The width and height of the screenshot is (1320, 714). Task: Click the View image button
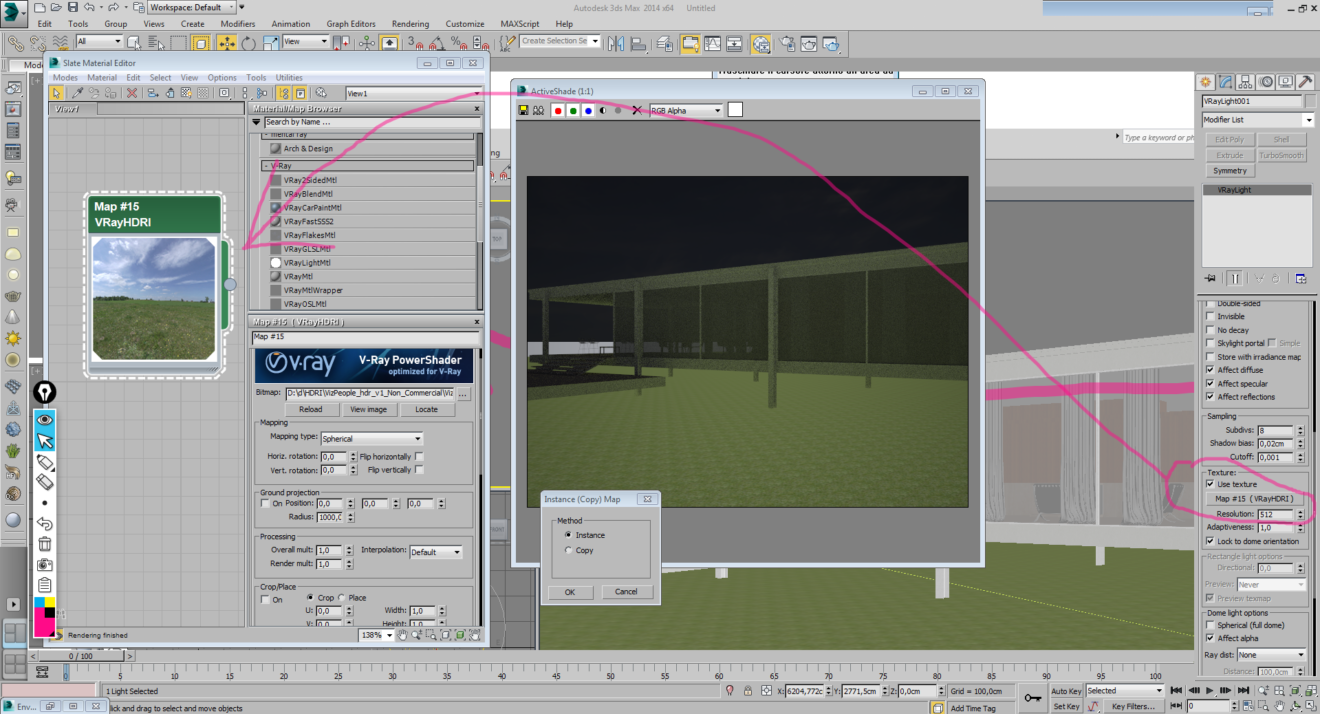[368, 409]
